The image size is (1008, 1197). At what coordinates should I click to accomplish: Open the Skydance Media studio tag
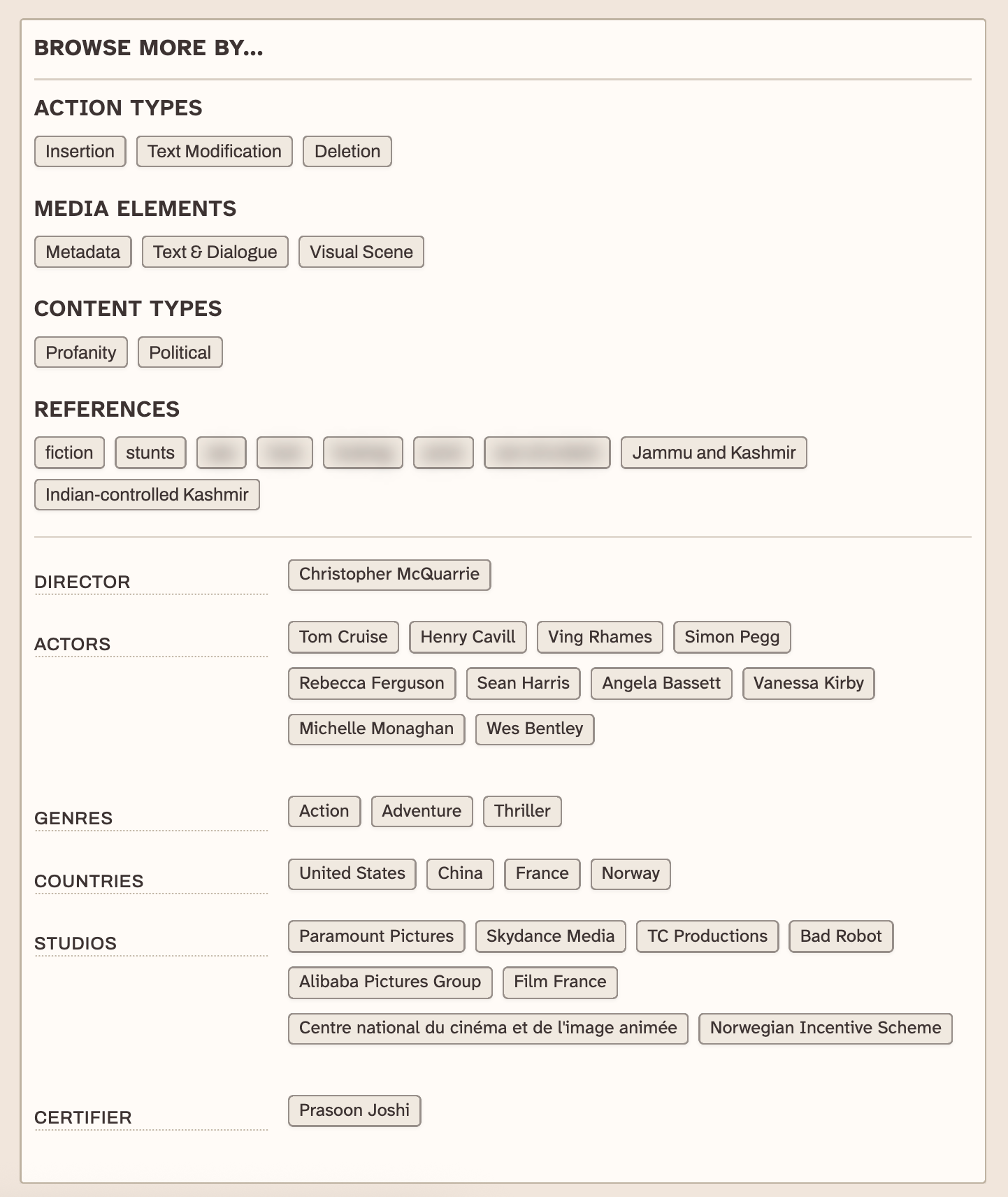click(549, 936)
